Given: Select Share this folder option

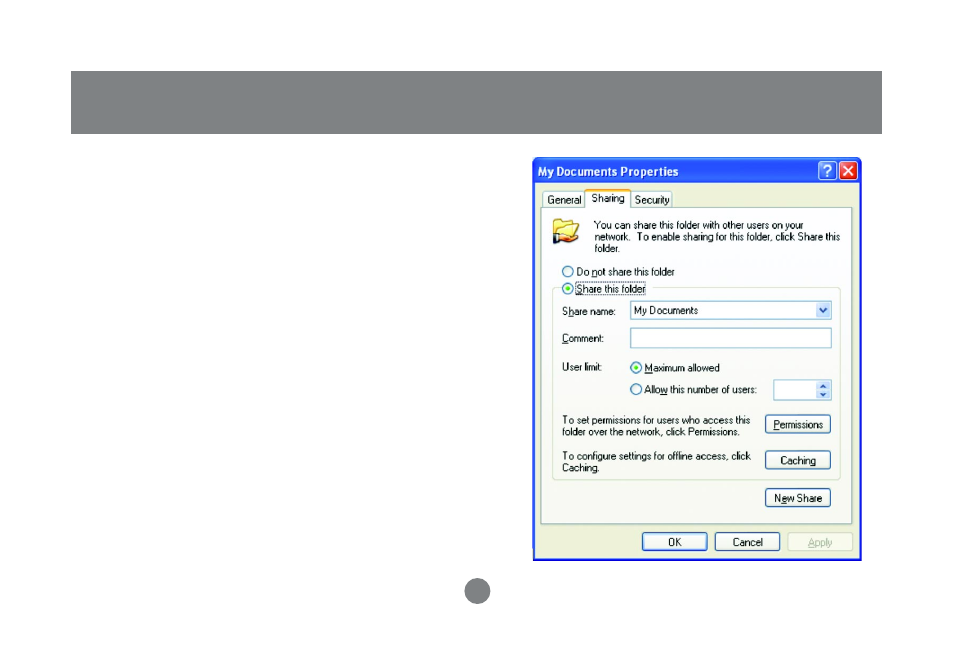Looking at the screenshot, I should pos(604,289).
